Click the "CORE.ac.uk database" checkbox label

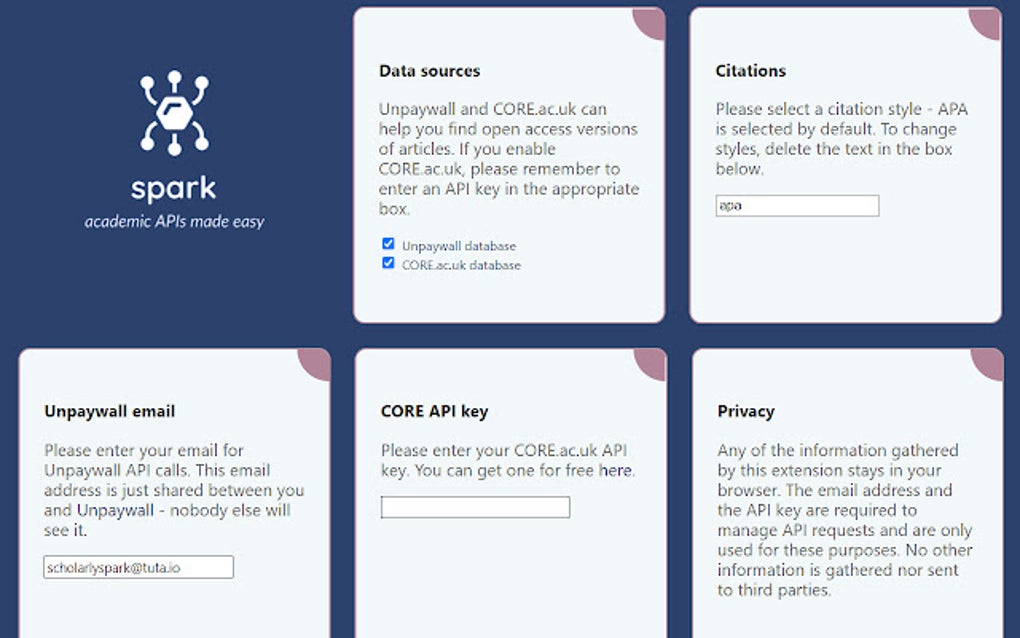coord(461,265)
